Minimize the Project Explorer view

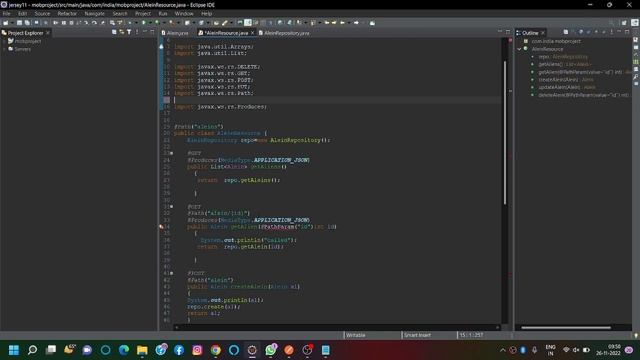(144, 32)
